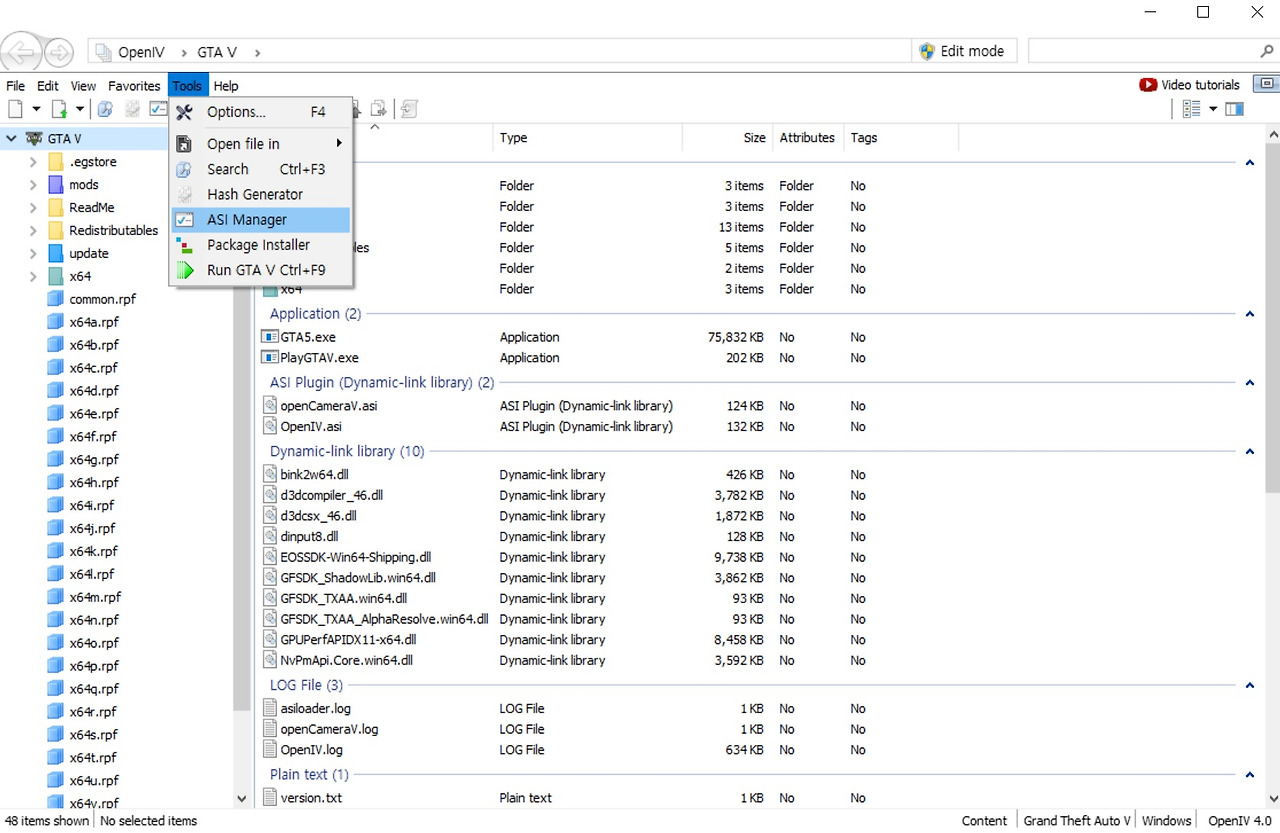Expand the Redistributables folder in the tree
This screenshot has width=1280, height=833.
[33, 231]
